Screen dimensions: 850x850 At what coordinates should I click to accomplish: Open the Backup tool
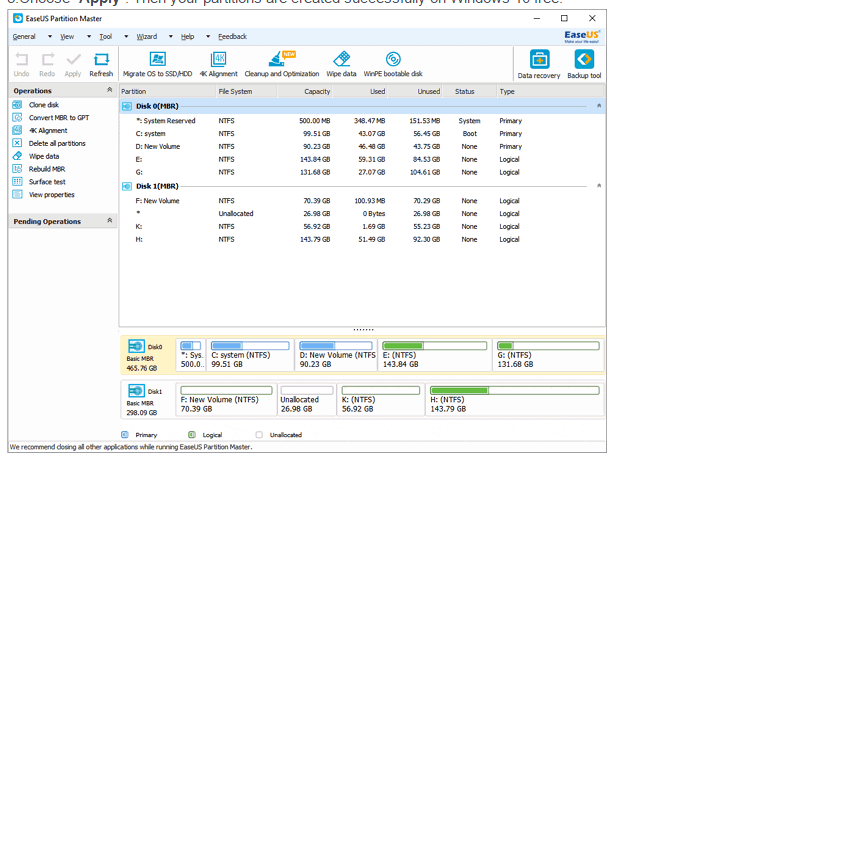pyautogui.click(x=584, y=65)
